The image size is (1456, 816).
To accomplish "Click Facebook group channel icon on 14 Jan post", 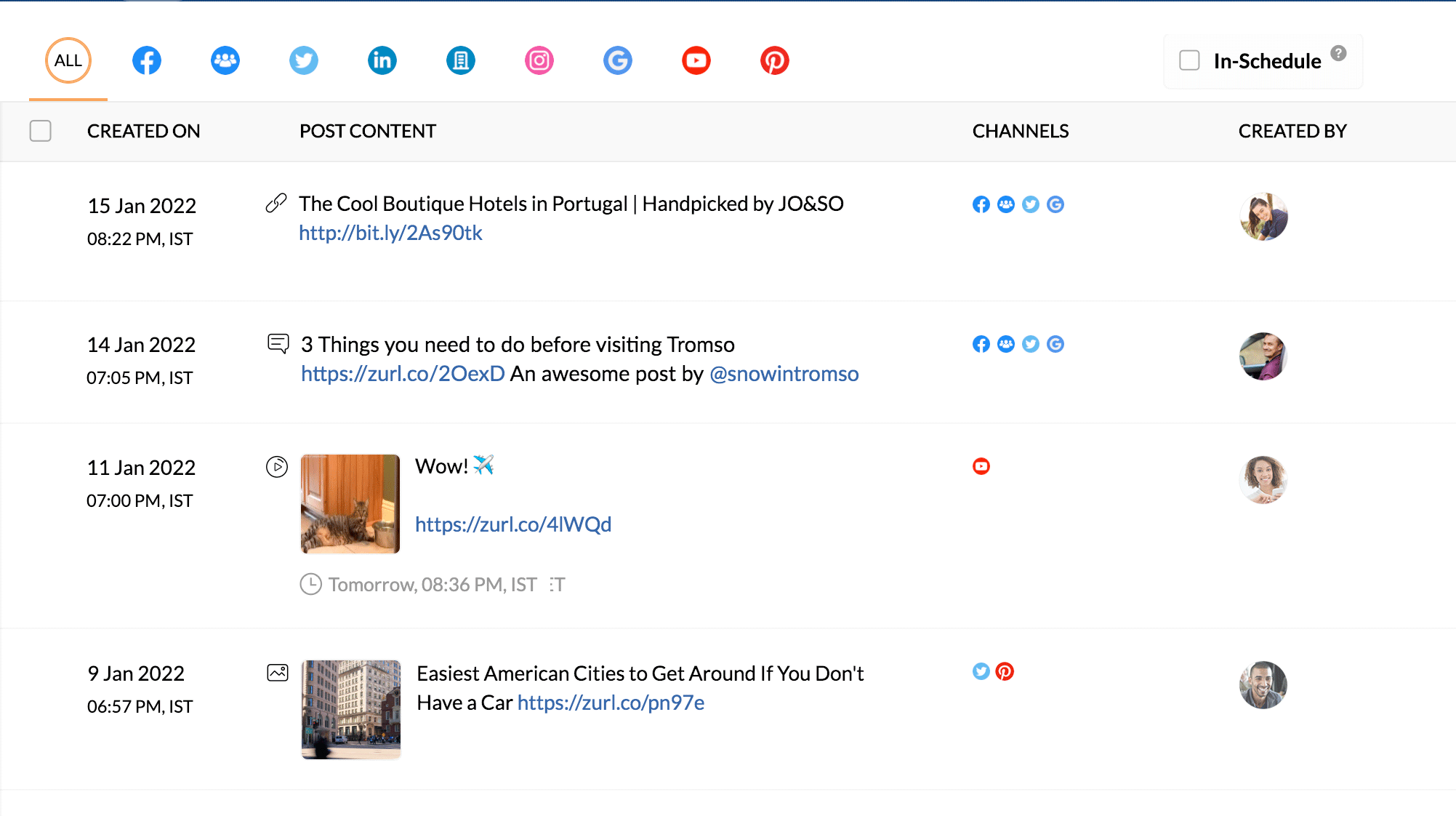I will [x=1006, y=344].
